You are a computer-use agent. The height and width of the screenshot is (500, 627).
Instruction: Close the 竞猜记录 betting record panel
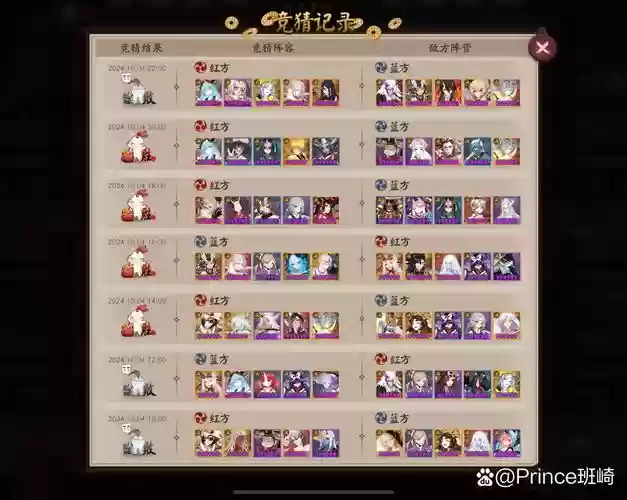(542, 47)
